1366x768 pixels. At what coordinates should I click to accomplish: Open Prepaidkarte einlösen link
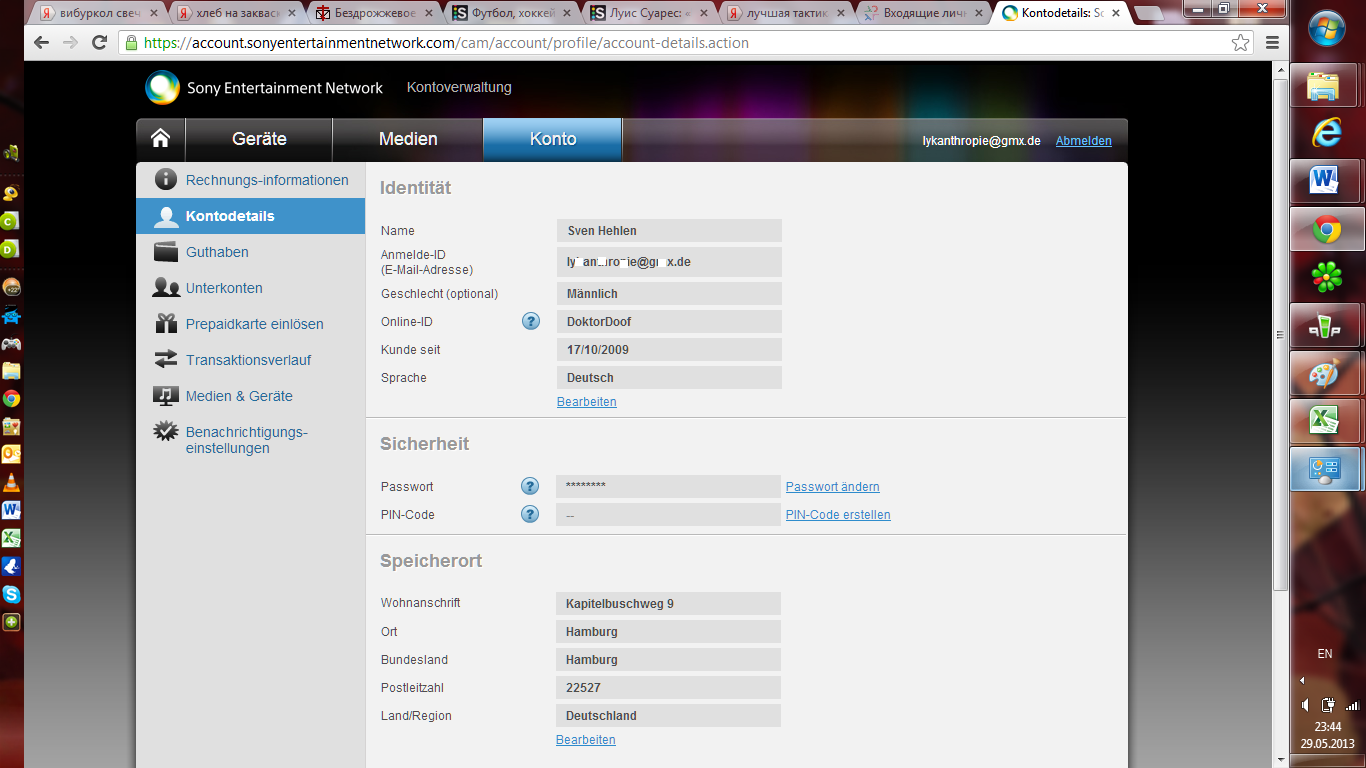pyautogui.click(x=254, y=324)
